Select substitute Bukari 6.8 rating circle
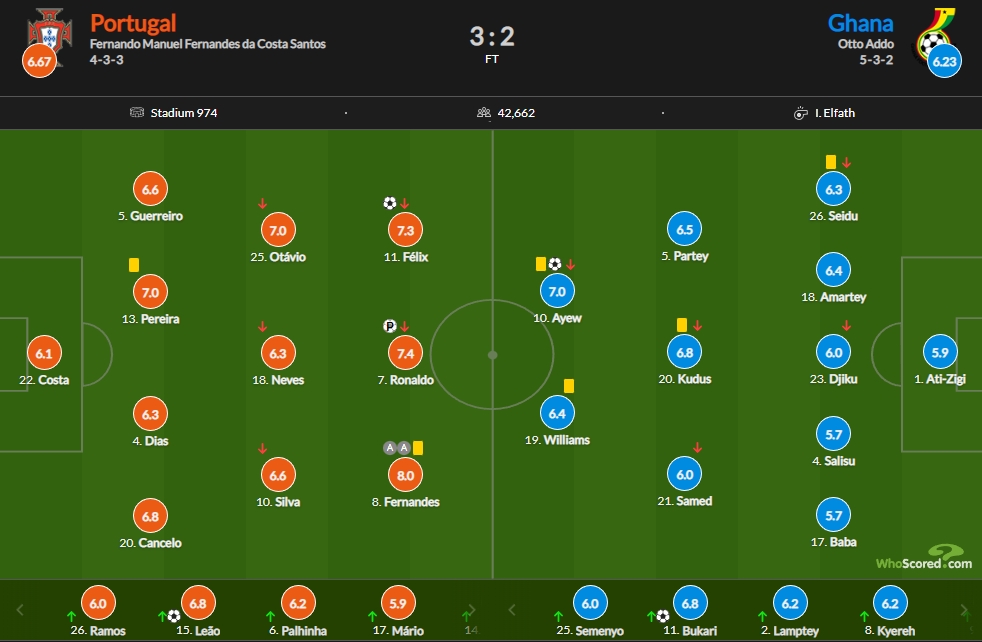 [690, 603]
